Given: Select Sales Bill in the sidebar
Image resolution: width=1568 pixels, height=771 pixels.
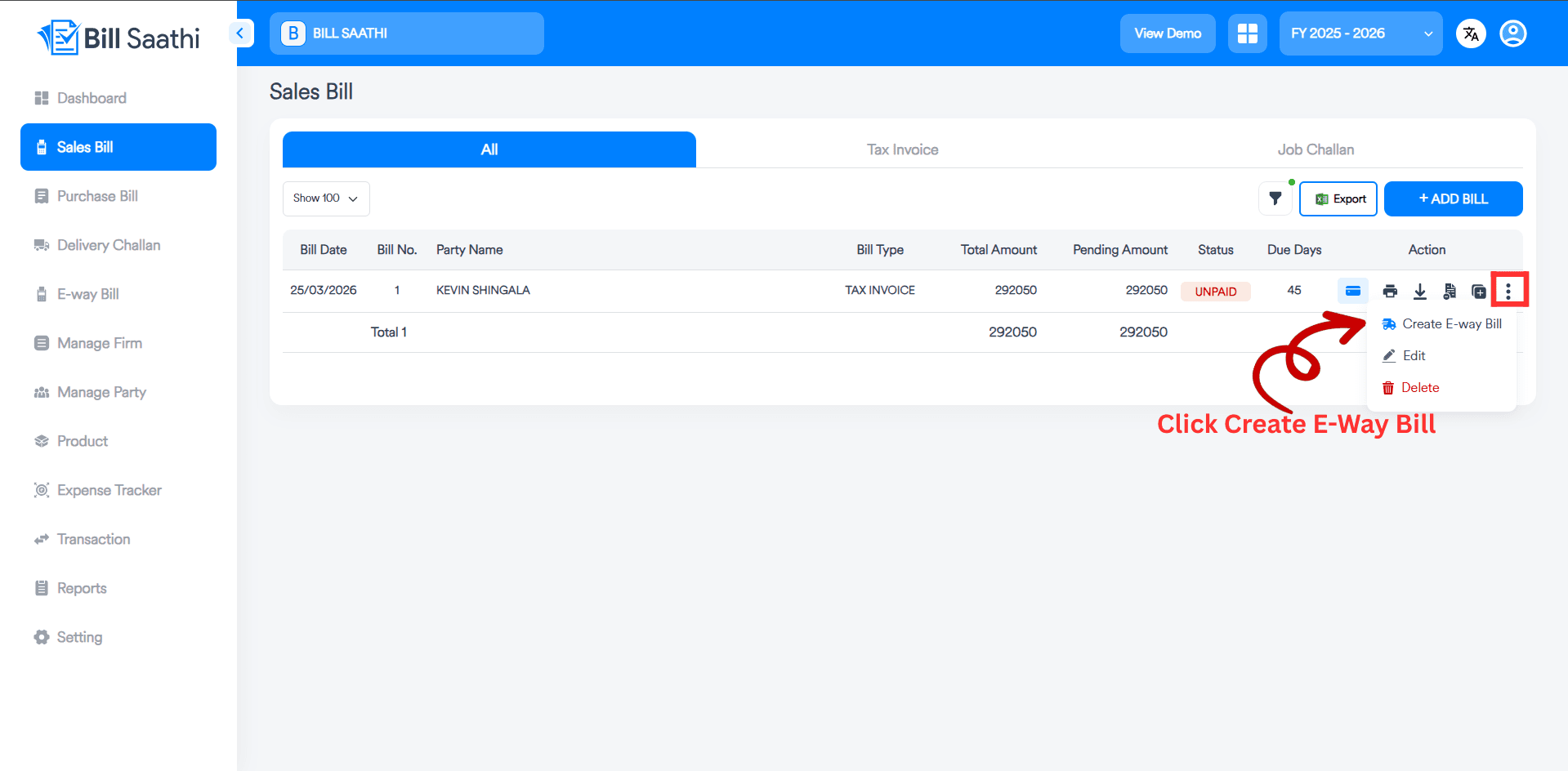Looking at the screenshot, I should coord(118,147).
